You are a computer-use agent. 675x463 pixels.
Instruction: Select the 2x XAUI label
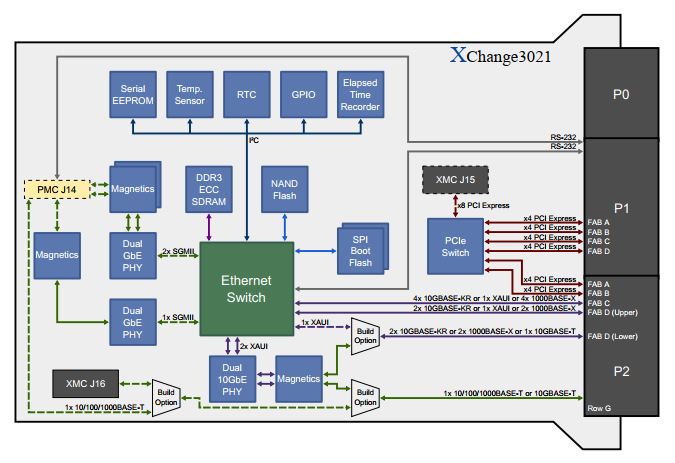pos(254,346)
